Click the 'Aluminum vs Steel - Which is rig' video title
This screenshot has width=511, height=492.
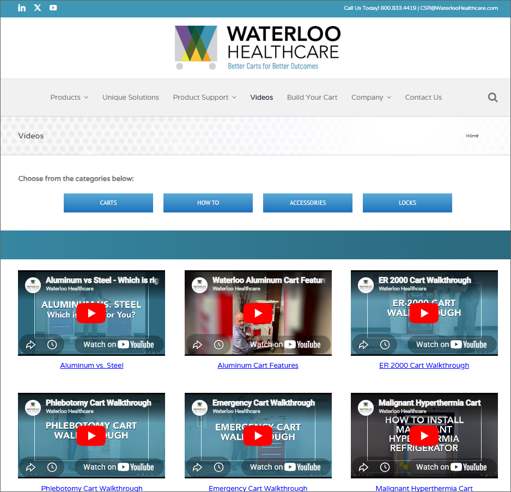coord(102,280)
